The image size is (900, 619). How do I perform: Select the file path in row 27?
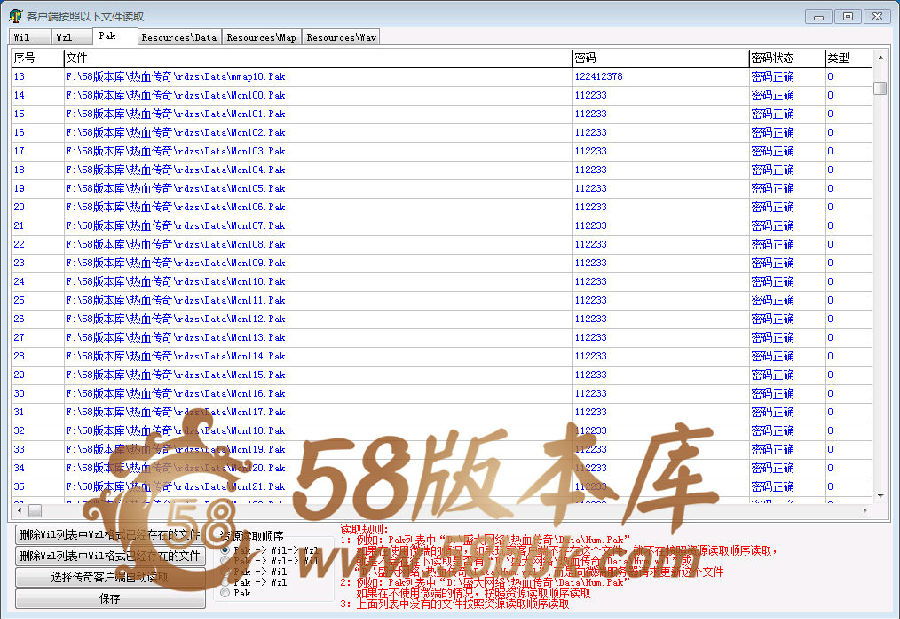(176, 338)
